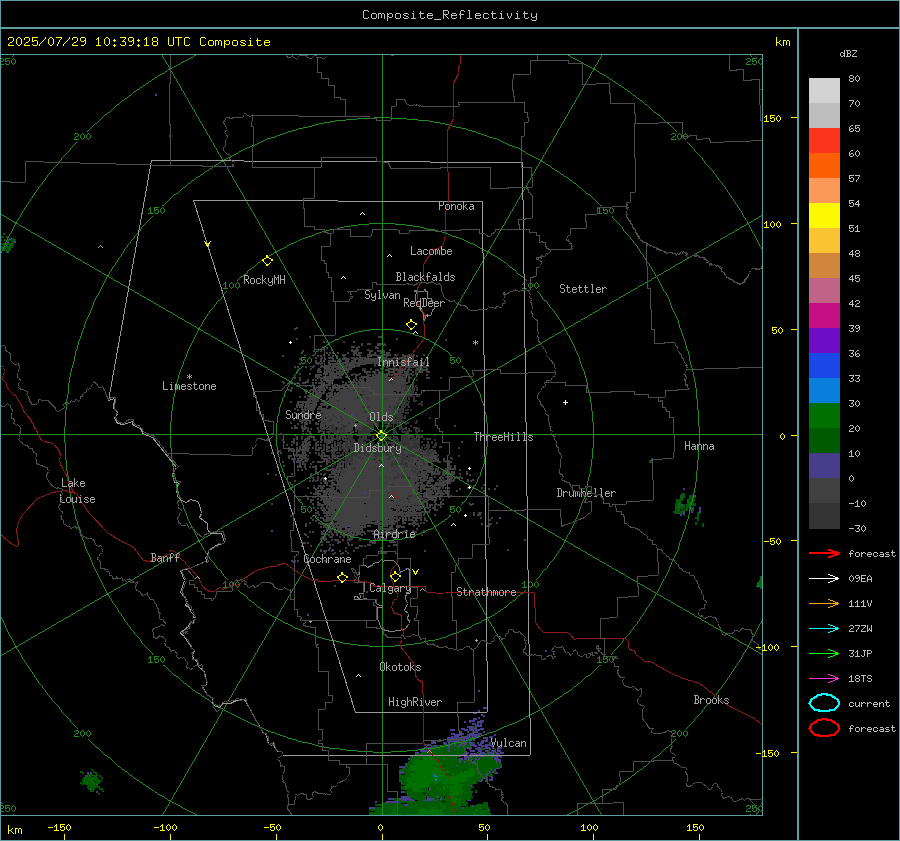900x841 pixels.
Task: Click the Okotoks city label
Action: [400, 667]
